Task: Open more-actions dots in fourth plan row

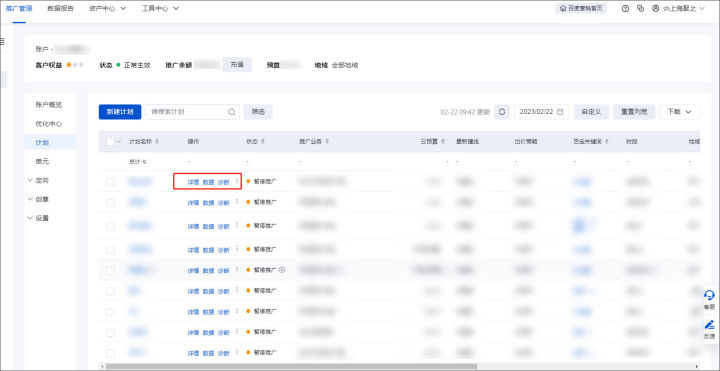Action: (237, 249)
